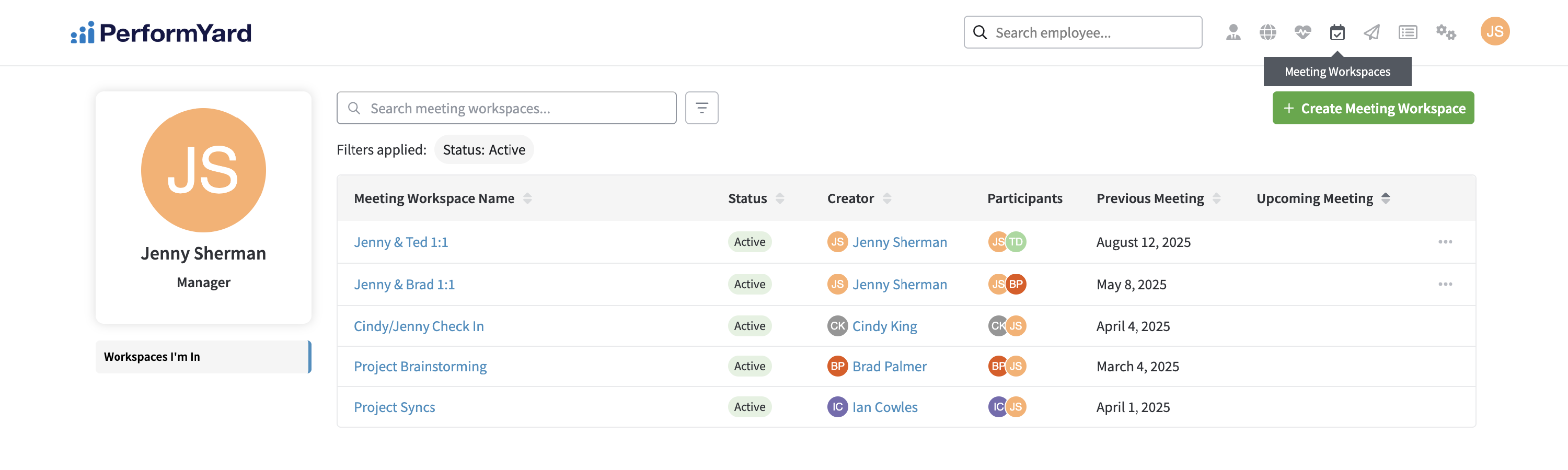The width and height of the screenshot is (1568, 470).
Task: Open the JS user avatar menu
Action: point(1495,32)
